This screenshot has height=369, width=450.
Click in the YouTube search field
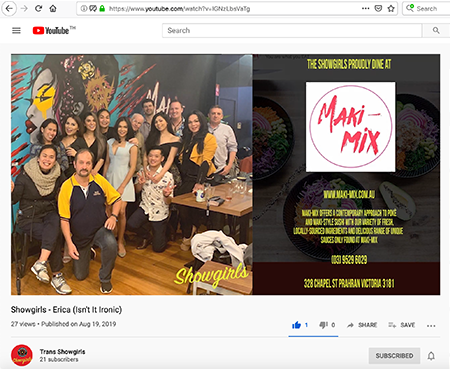pyautogui.click(x=292, y=31)
